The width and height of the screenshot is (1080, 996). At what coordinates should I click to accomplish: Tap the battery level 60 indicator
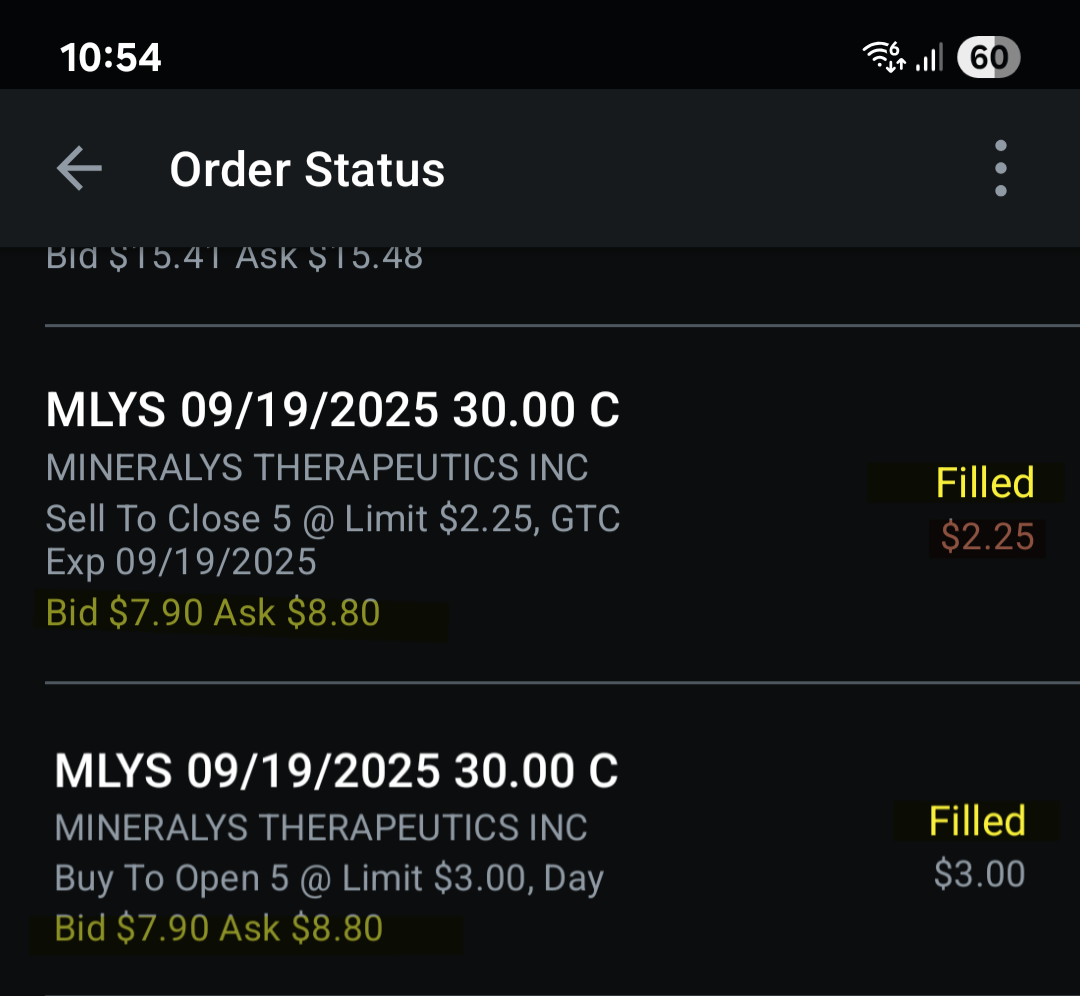tap(988, 57)
